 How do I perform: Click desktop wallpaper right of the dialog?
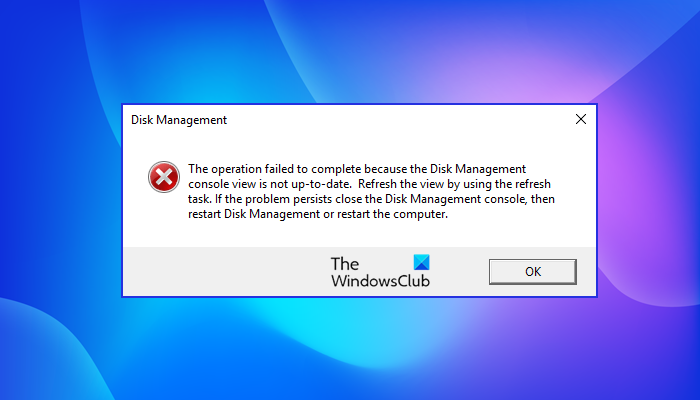click(650, 200)
